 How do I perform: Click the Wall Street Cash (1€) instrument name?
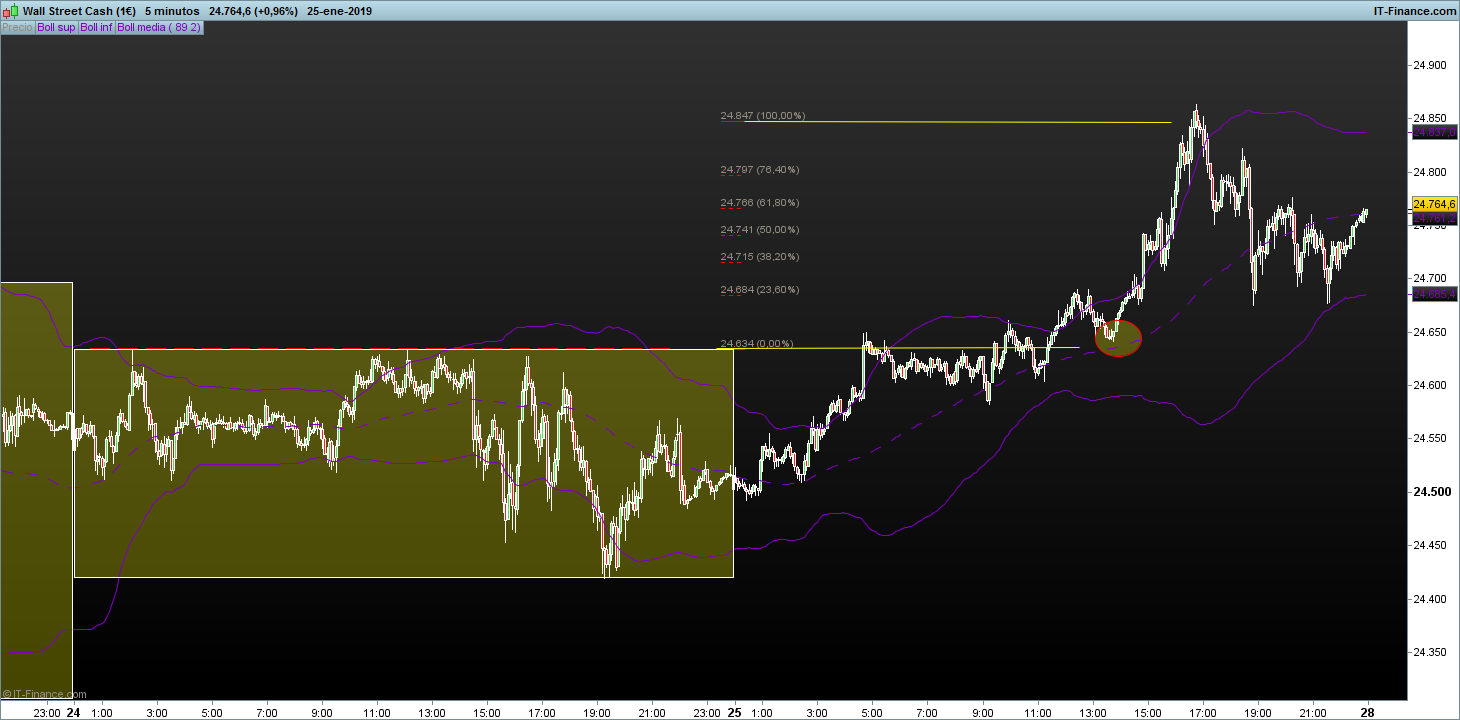coord(79,10)
